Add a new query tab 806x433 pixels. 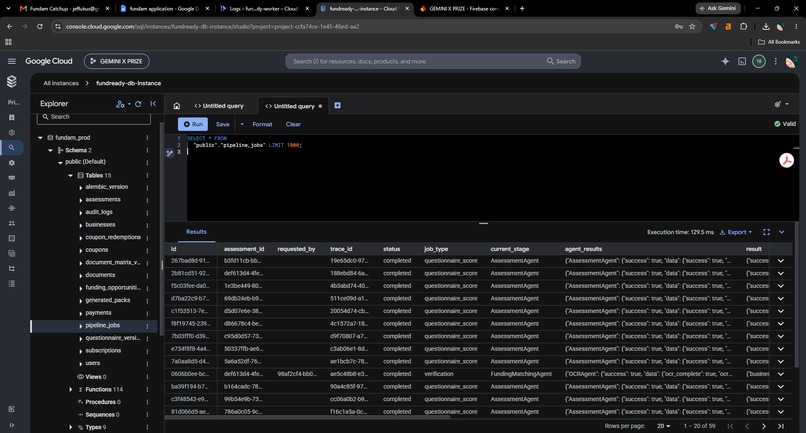337,105
